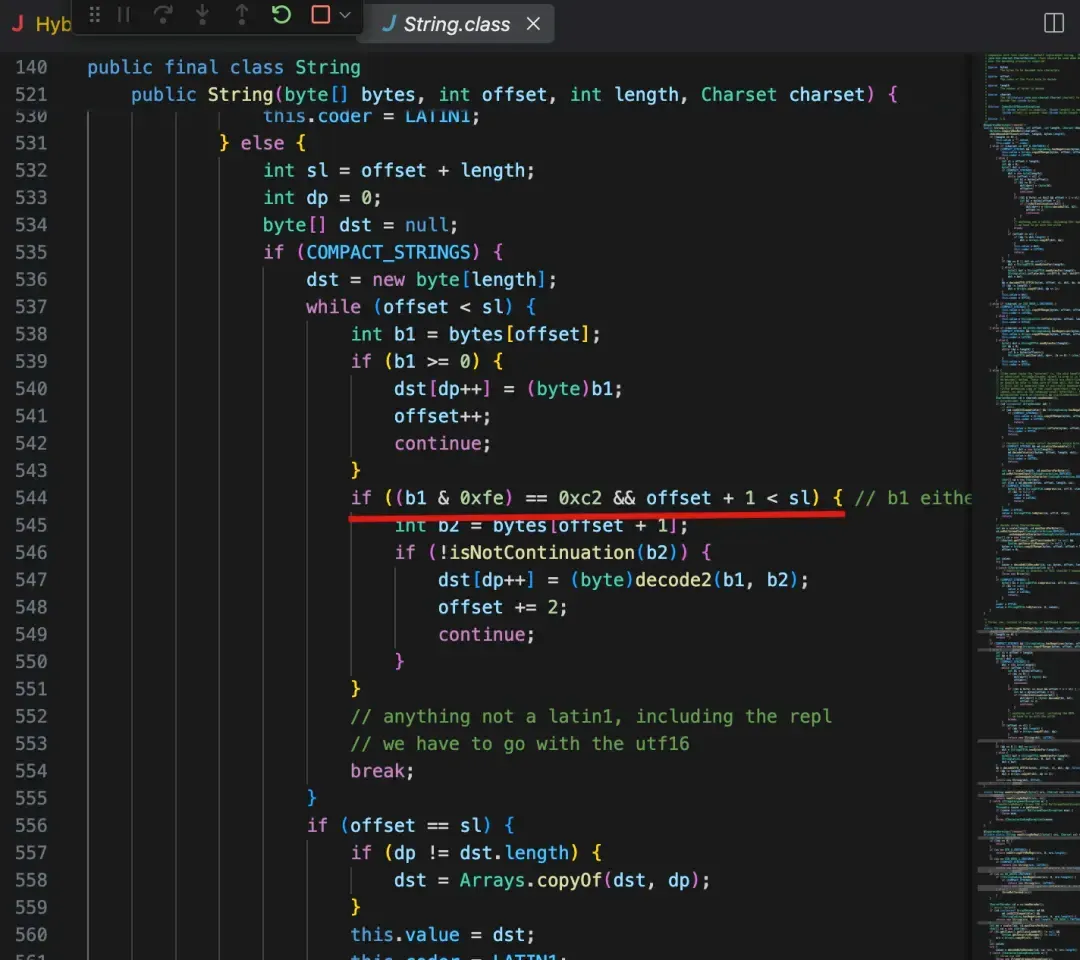
Task: Click '(byte)b1' cast on line 540
Action: (x=570, y=389)
